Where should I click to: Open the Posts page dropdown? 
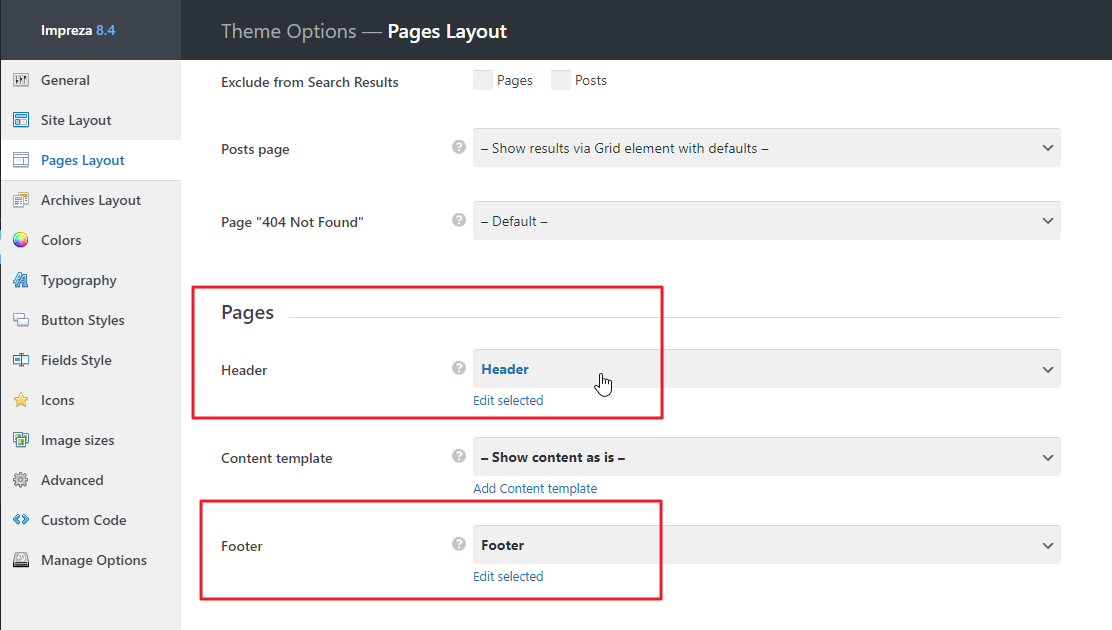click(766, 148)
